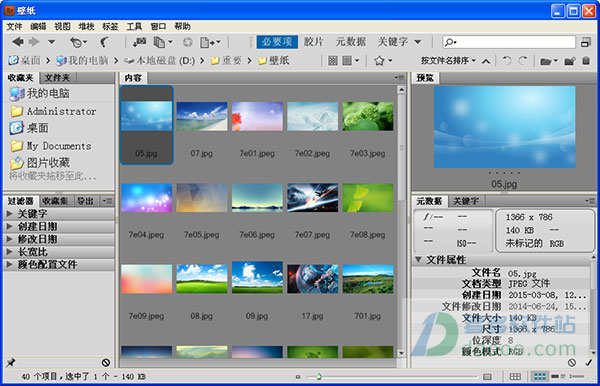Switch to the 导出 tab
Screen dimensions: 600x386
coord(85,201)
